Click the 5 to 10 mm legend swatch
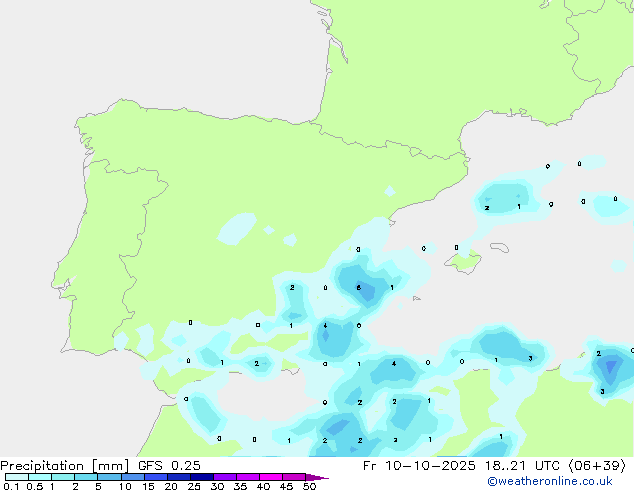This screenshot has width=634, height=490. [110, 477]
